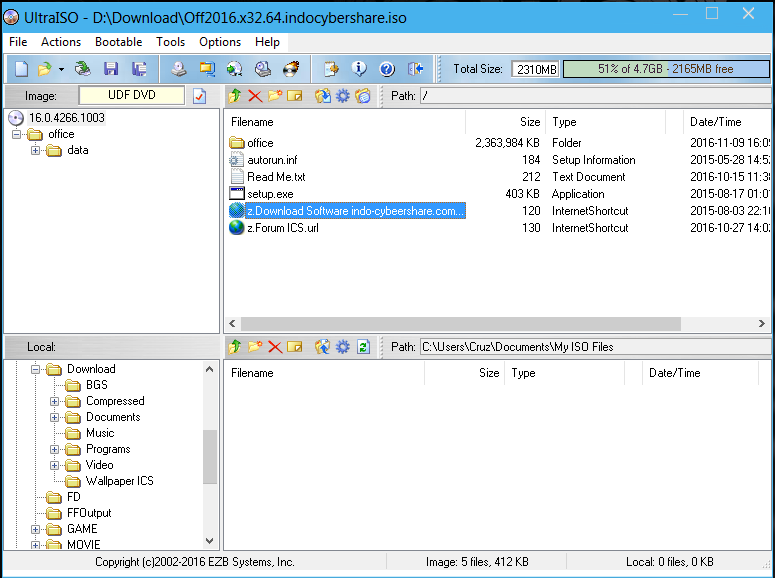Viewport: 775px width, 578px height.
Task: Open the blue Help question mark icon
Action: click(x=387, y=69)
